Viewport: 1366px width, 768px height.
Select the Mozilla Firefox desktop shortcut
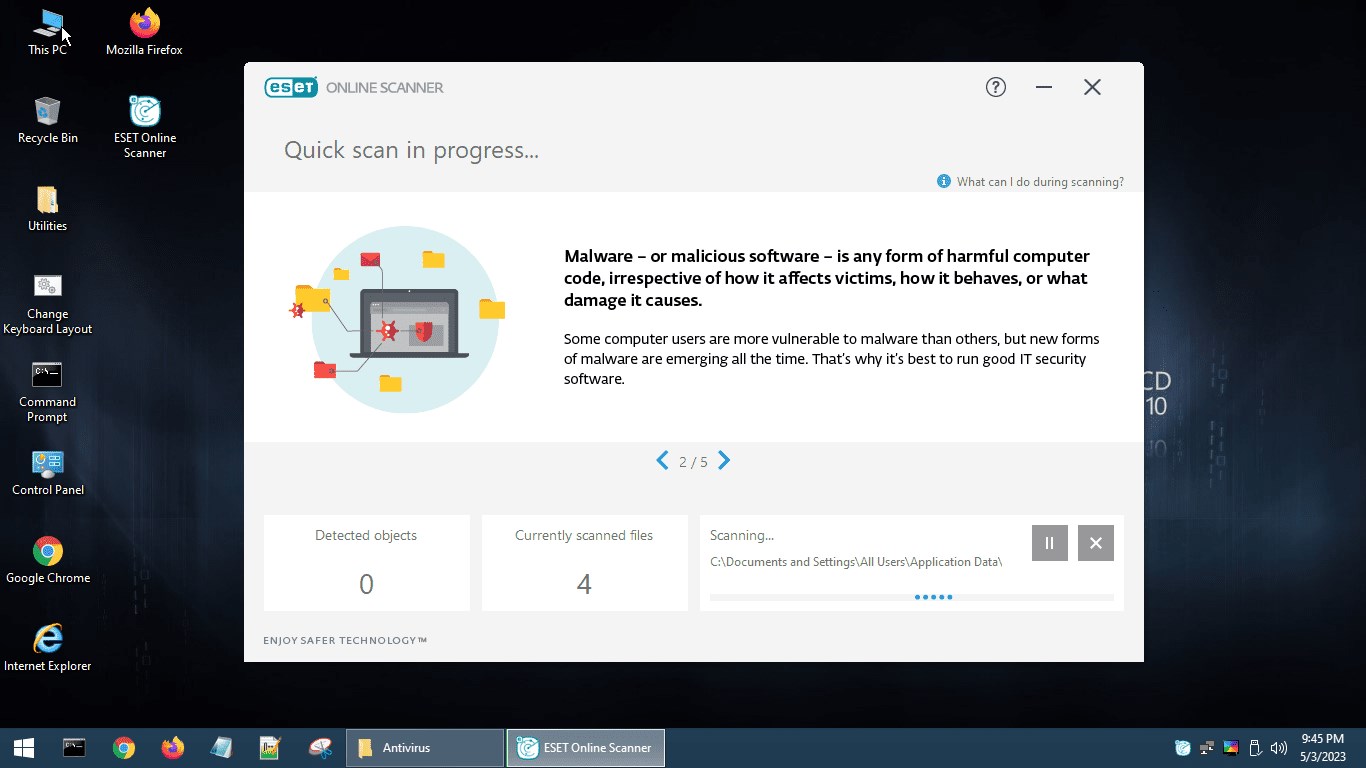point(145,32)
